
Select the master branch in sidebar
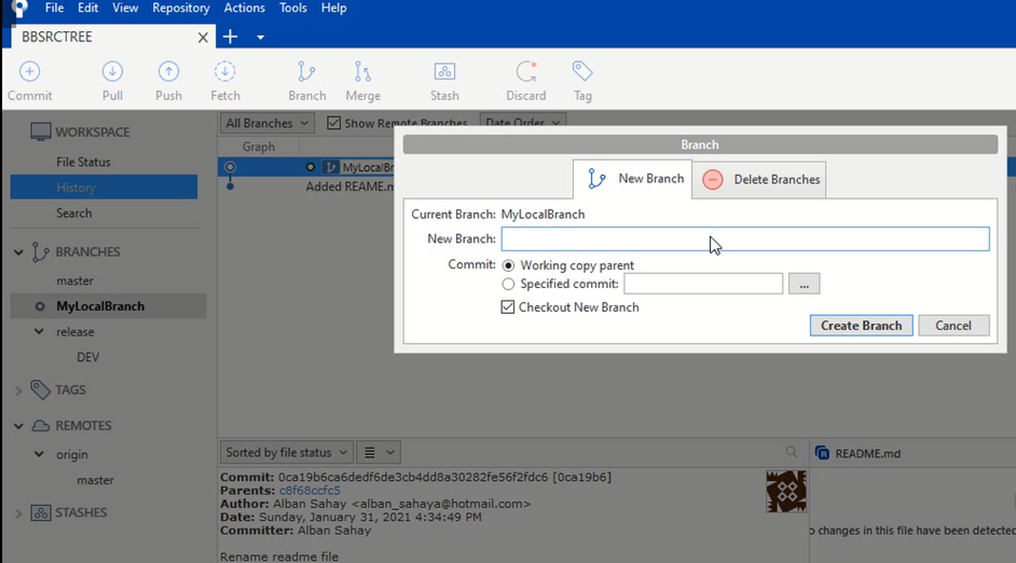coord(75,281)
